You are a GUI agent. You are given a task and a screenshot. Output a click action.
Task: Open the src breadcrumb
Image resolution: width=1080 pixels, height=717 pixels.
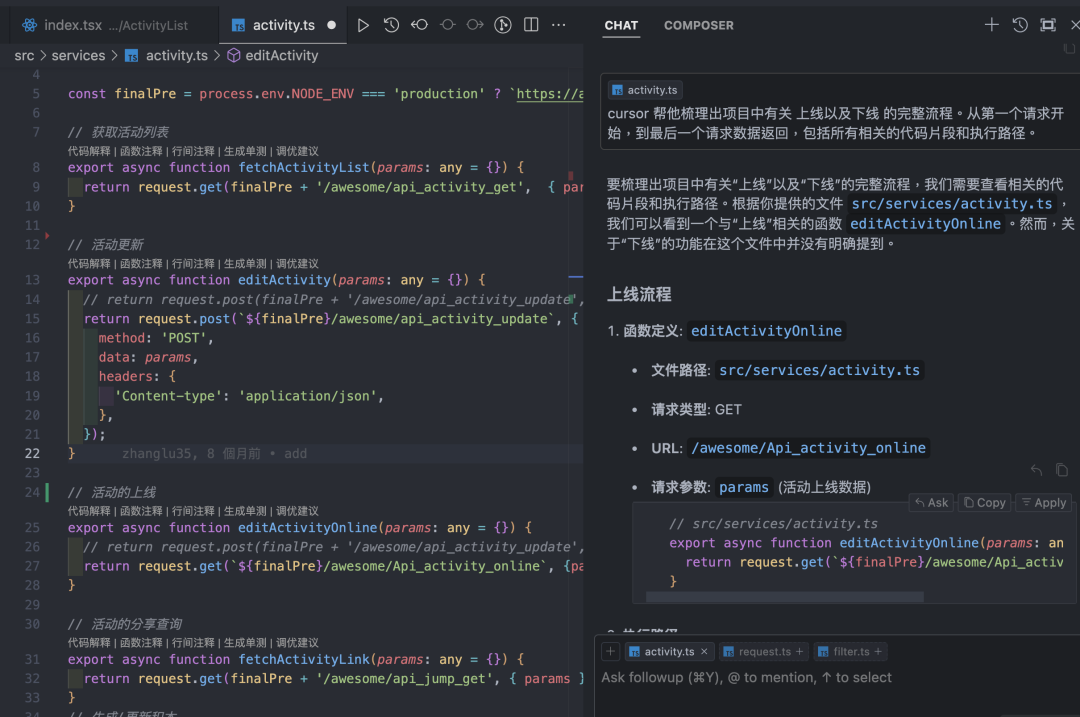pyautogui.click(x=24, y=56)
